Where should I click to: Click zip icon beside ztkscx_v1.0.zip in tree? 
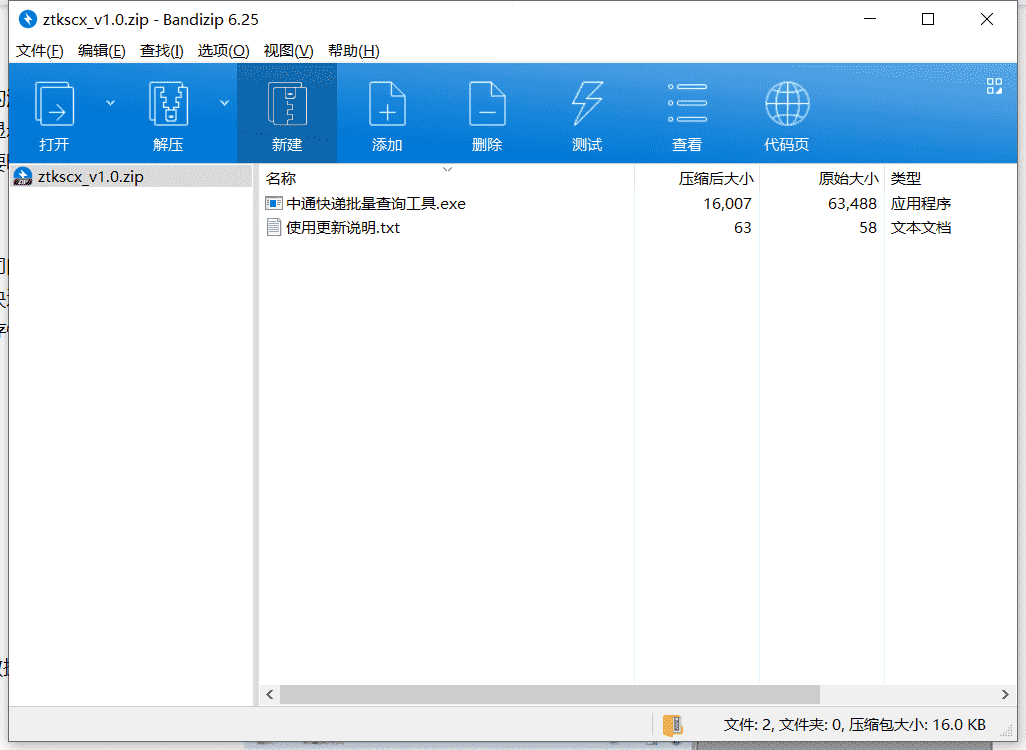click(x=23, y=177)
